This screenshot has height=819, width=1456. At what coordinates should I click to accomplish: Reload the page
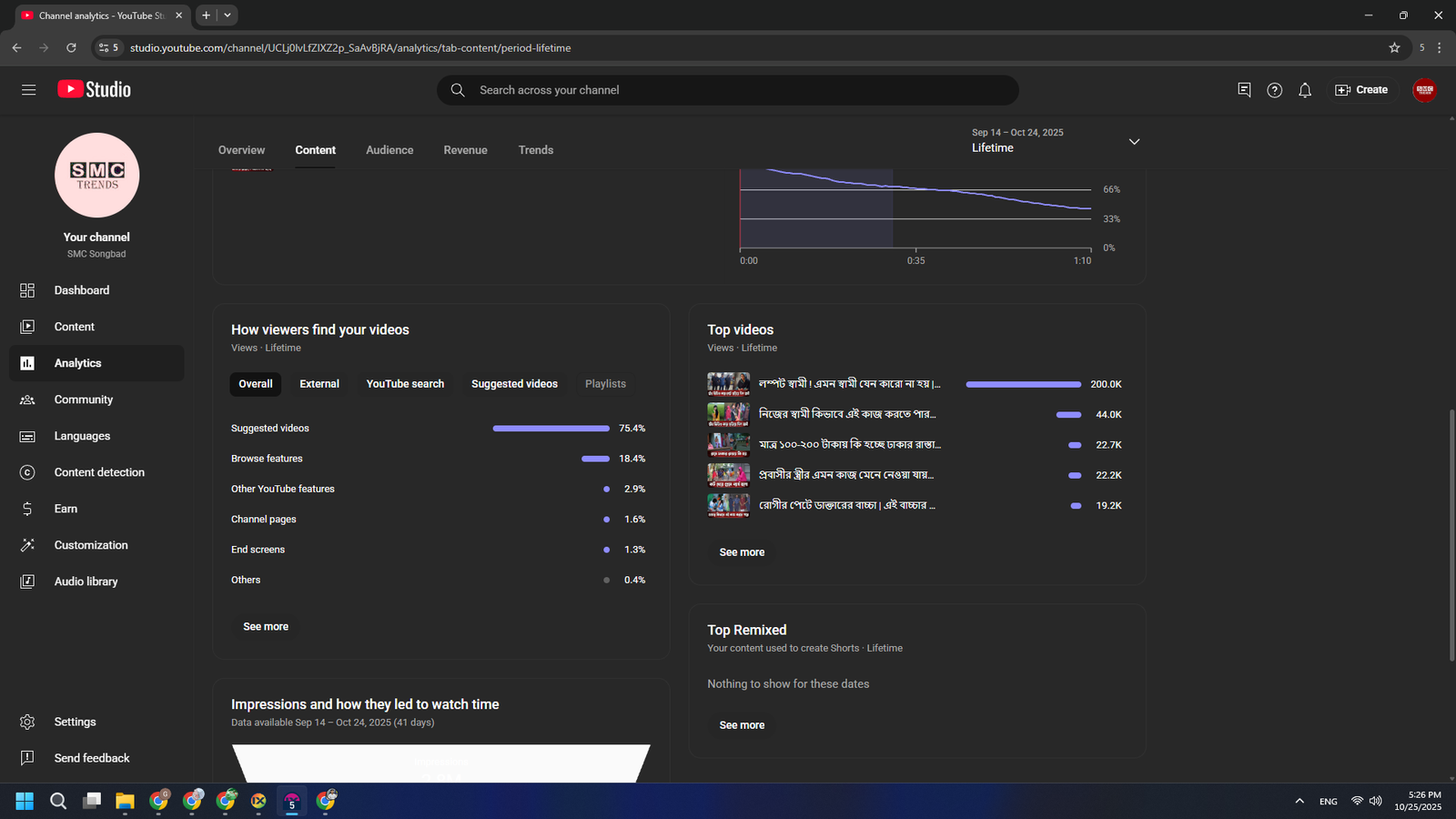pos(71,47)
